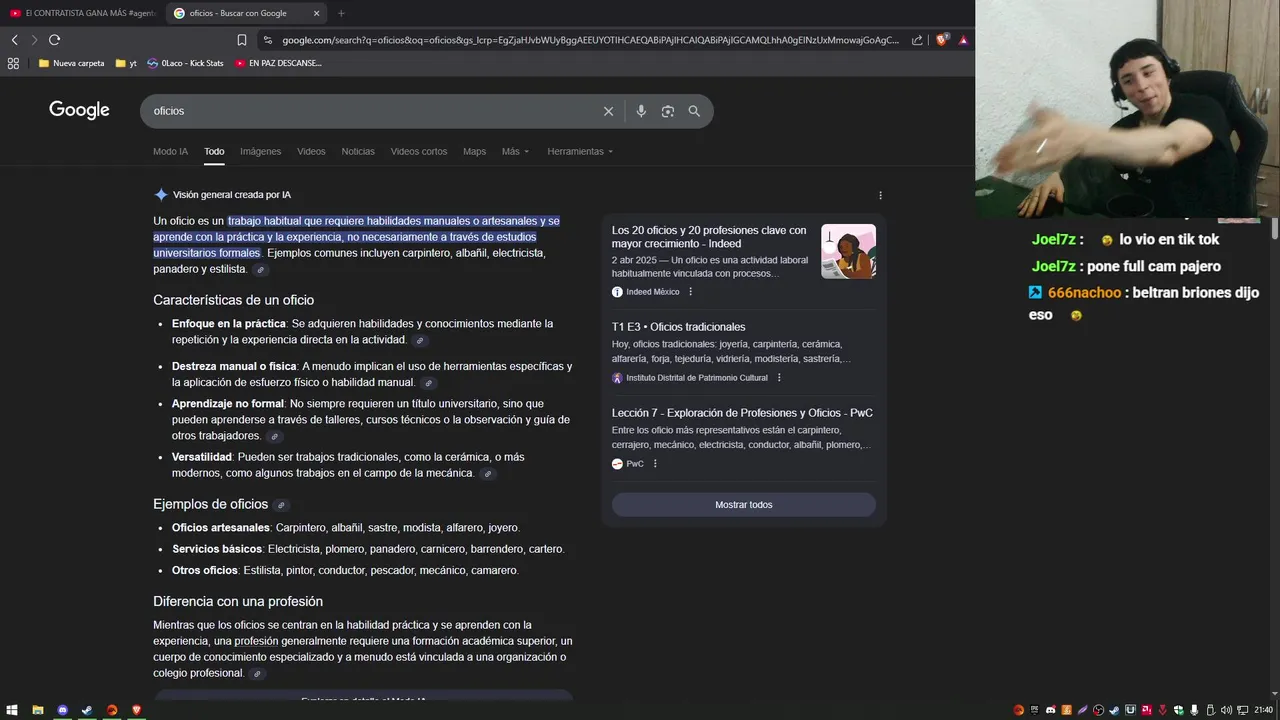Switch to Videos results tab
This screenshot has width=1280, height=720.
coord(311,152)
